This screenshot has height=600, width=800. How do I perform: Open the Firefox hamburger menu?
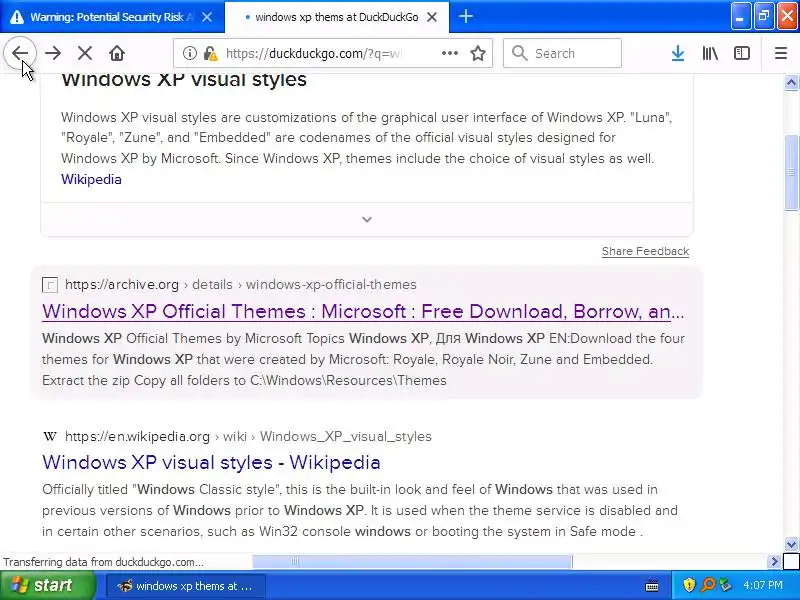[x=781, y=53]
